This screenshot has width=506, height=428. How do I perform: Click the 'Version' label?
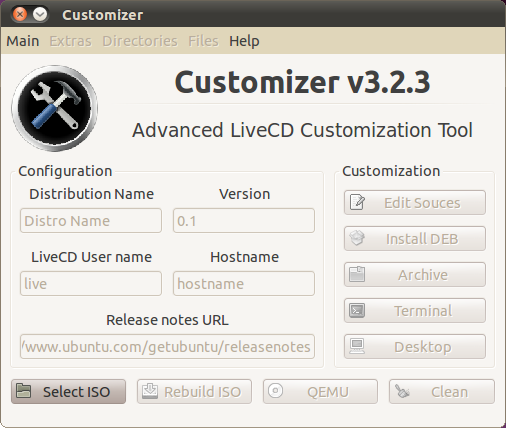pos(245,194)
